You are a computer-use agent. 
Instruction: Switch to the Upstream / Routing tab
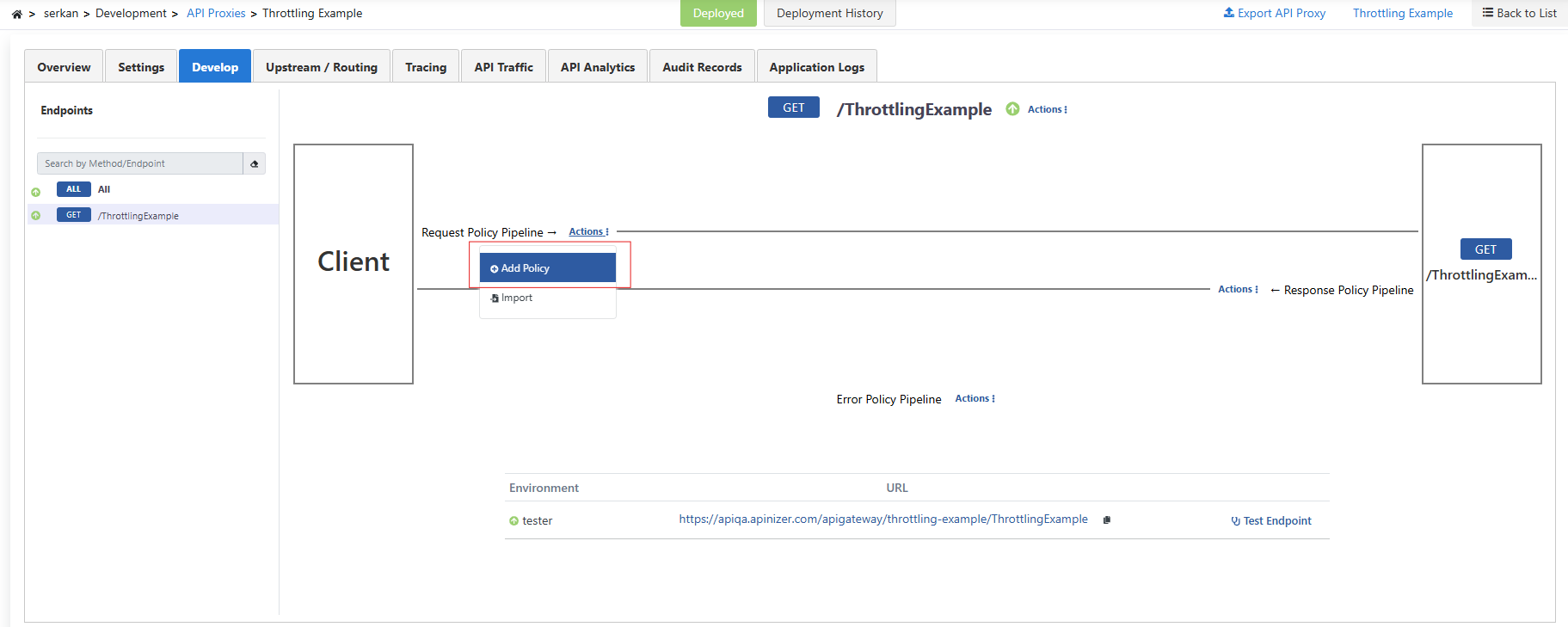(x=322, y=67)
